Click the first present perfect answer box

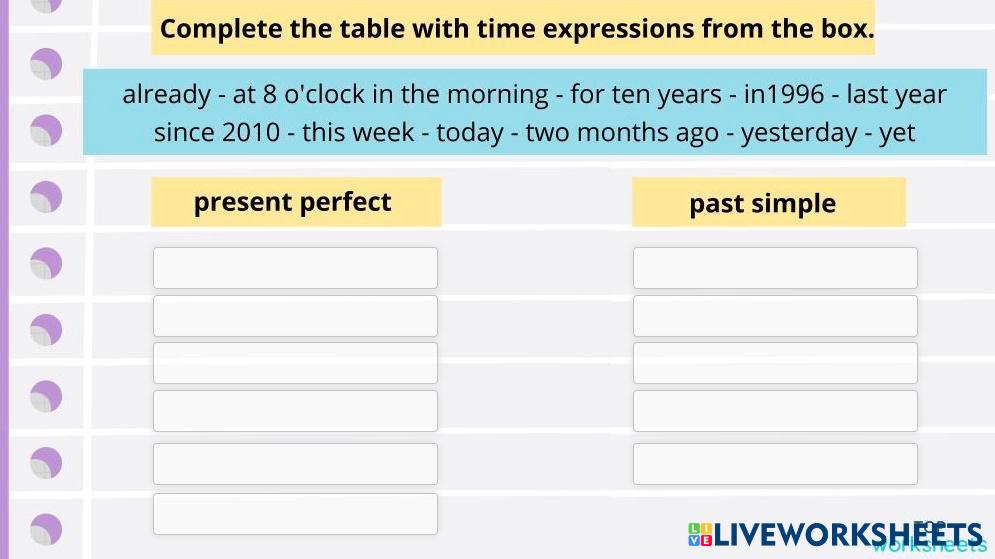click(295, 268)
